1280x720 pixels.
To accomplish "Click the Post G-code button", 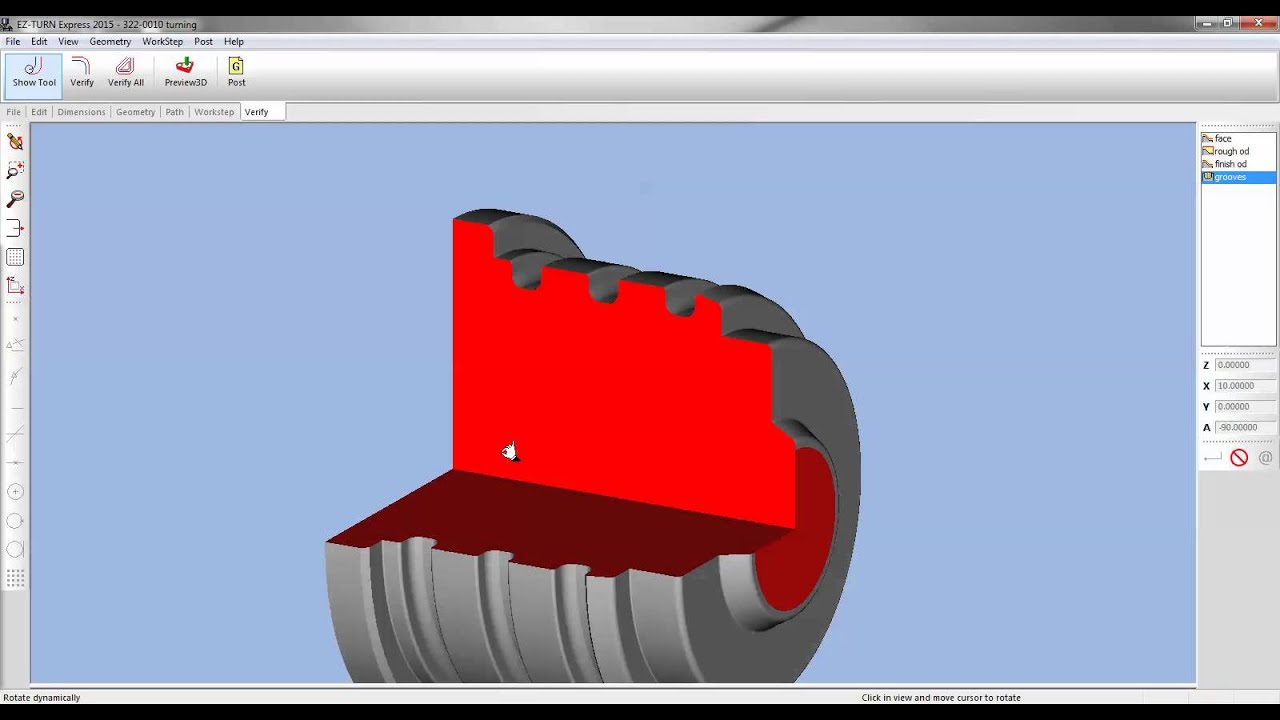I will point(236,73).
